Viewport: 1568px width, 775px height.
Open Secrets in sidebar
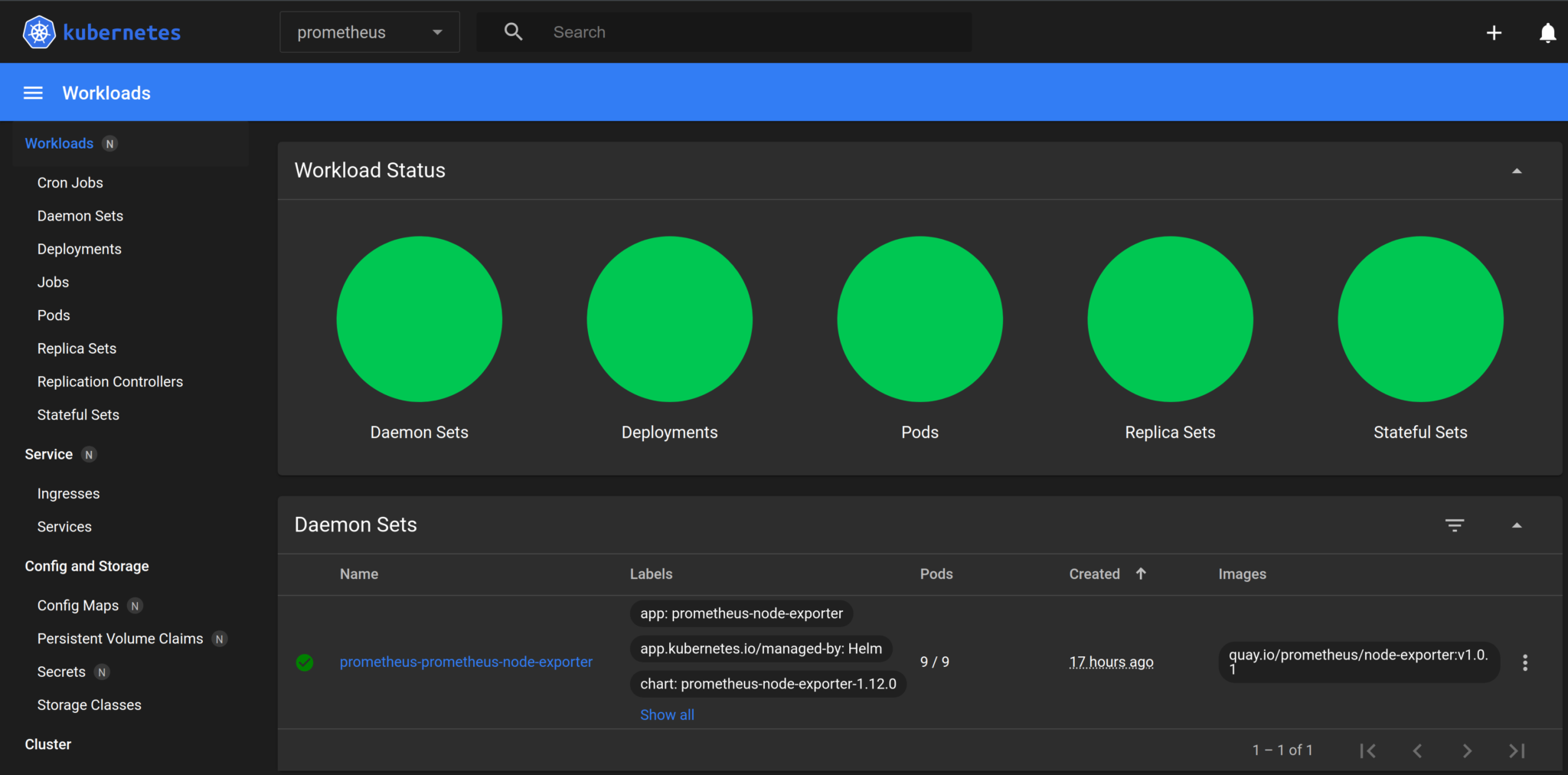[x=61, y=672]
